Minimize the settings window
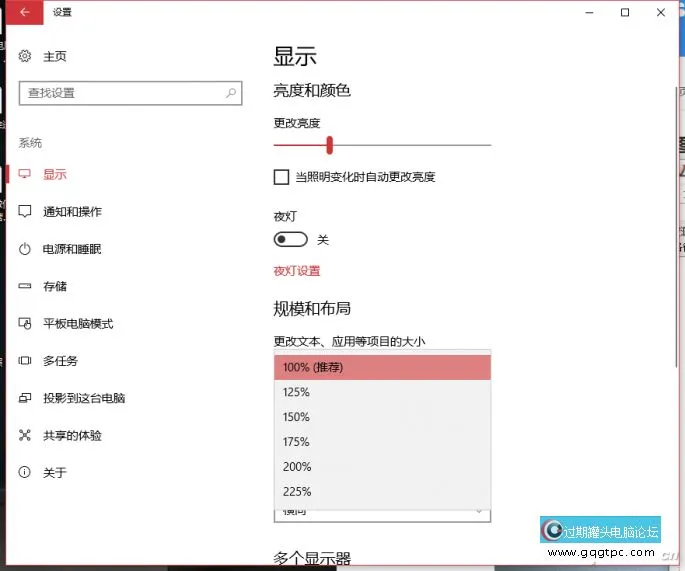This screenshot has height=571, width=685. pyautogui.click(x=589, y=13)
